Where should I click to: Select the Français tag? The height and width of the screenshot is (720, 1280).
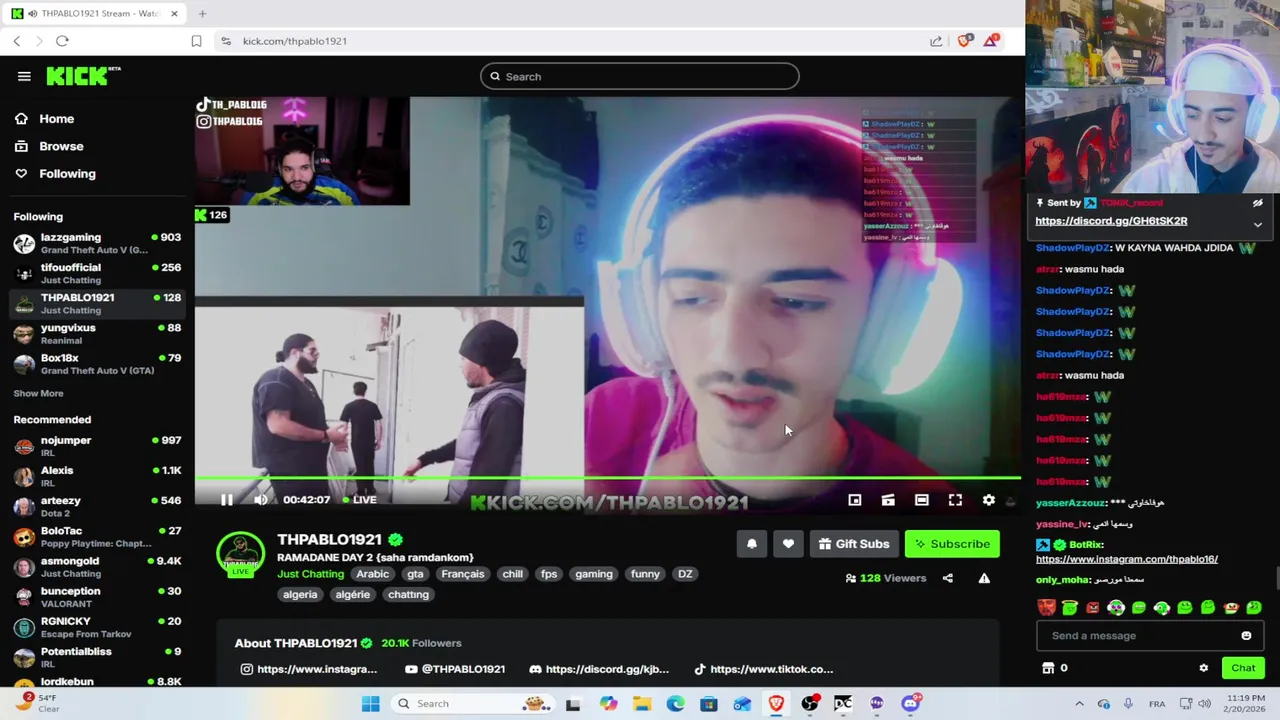(x=462, y=574)
